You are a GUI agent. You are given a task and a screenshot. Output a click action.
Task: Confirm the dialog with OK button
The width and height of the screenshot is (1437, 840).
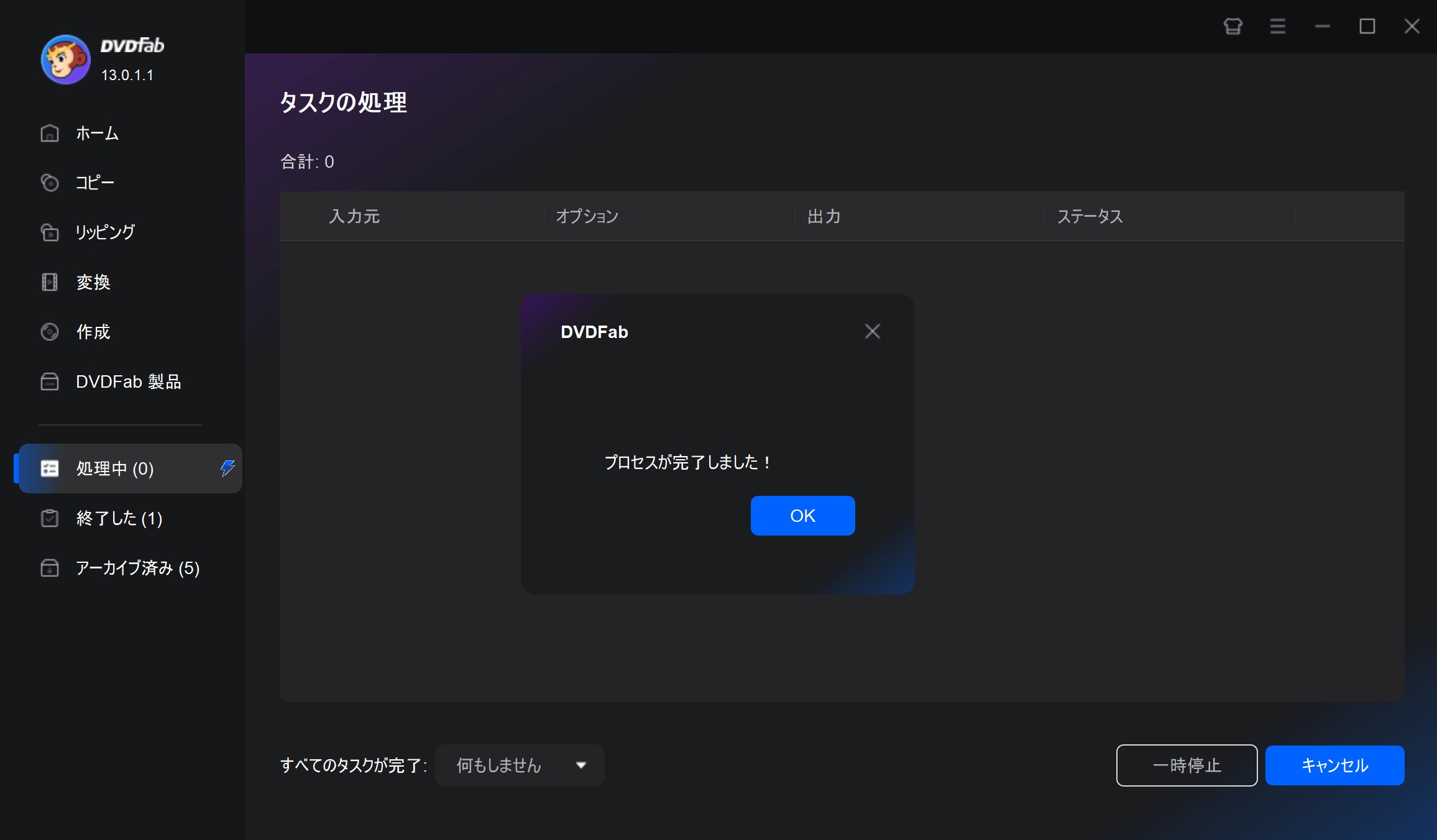pos(803,516)
